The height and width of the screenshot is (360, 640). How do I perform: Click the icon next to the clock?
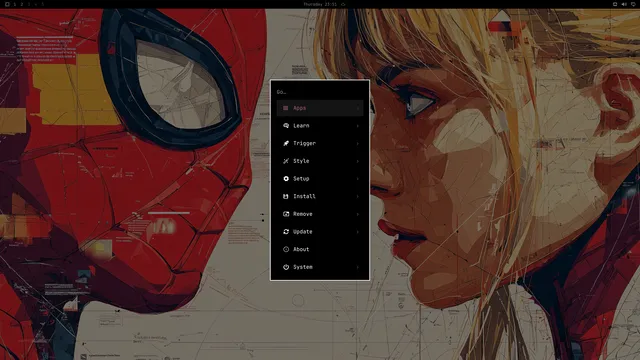343,4
